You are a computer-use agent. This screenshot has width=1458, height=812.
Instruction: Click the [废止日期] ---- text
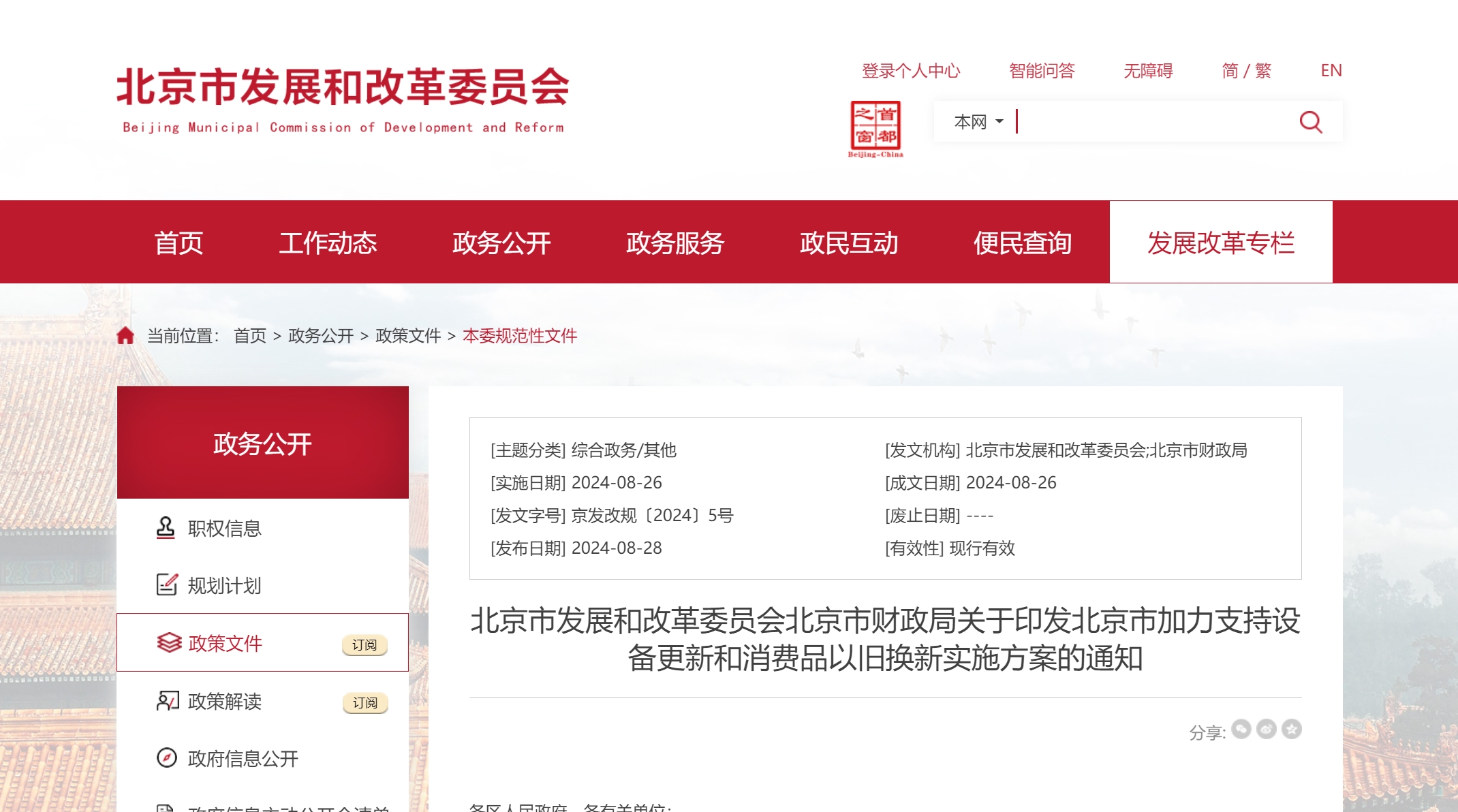click(939, 516)
